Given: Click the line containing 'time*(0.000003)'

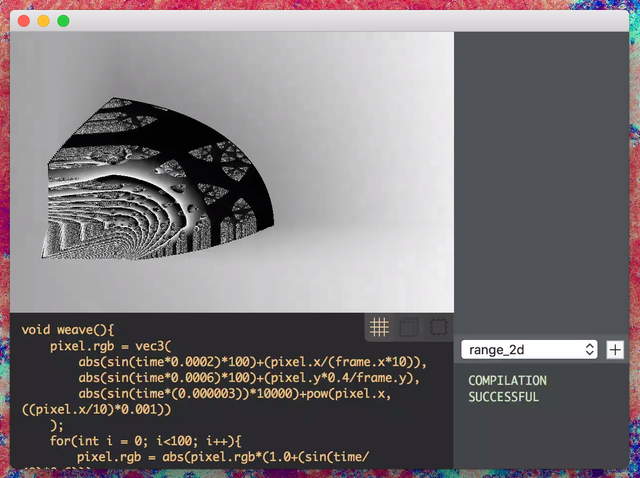Looking at the screenshot, I should tap(235, 394).
